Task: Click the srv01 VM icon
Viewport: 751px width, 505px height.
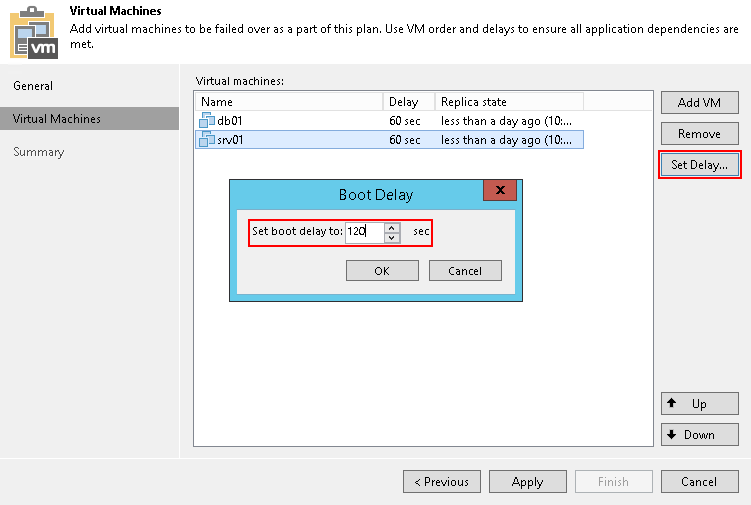Action: (x=208, y=140)
